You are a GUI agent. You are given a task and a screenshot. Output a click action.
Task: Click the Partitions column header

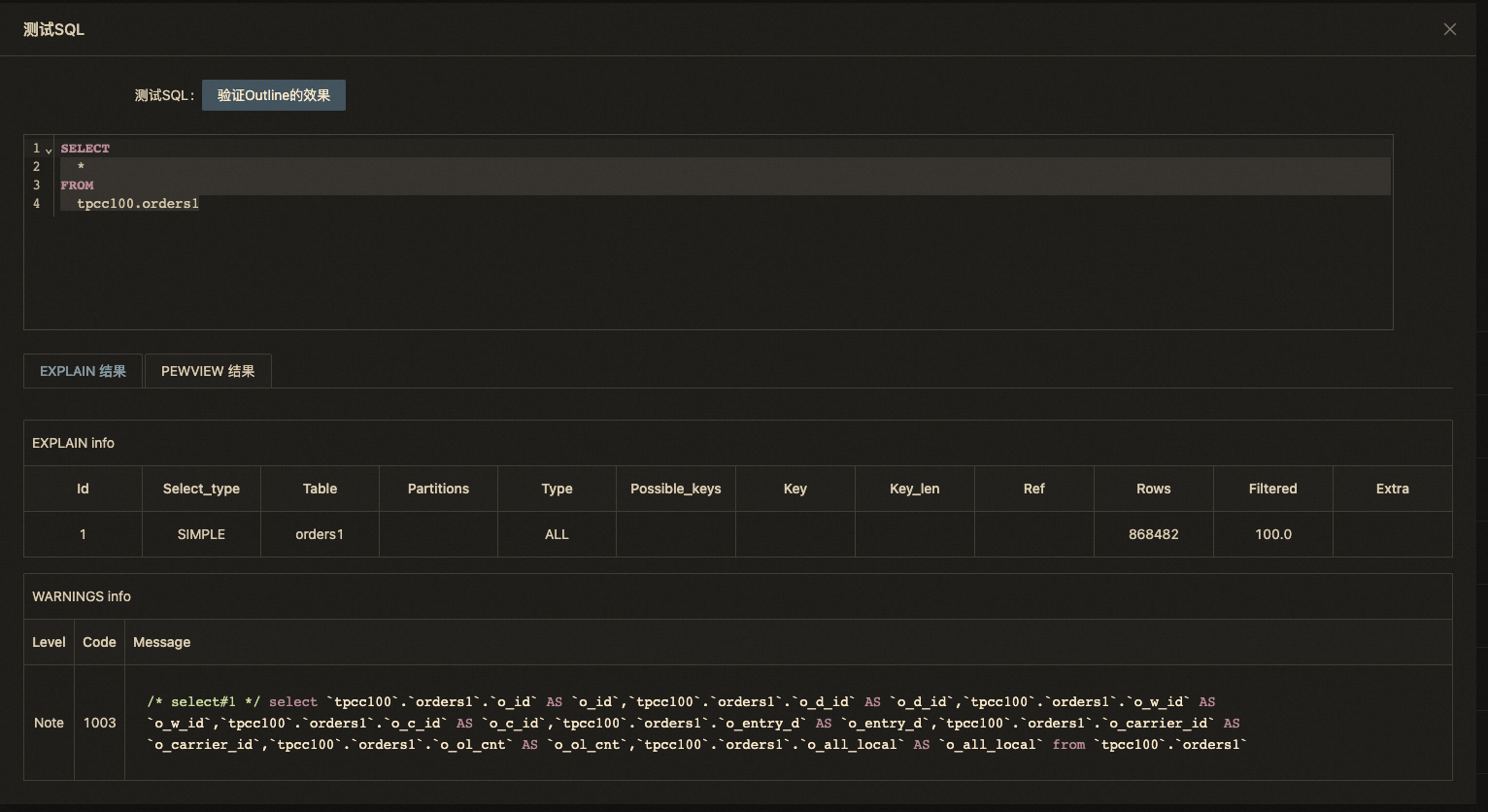coord(438,489)
